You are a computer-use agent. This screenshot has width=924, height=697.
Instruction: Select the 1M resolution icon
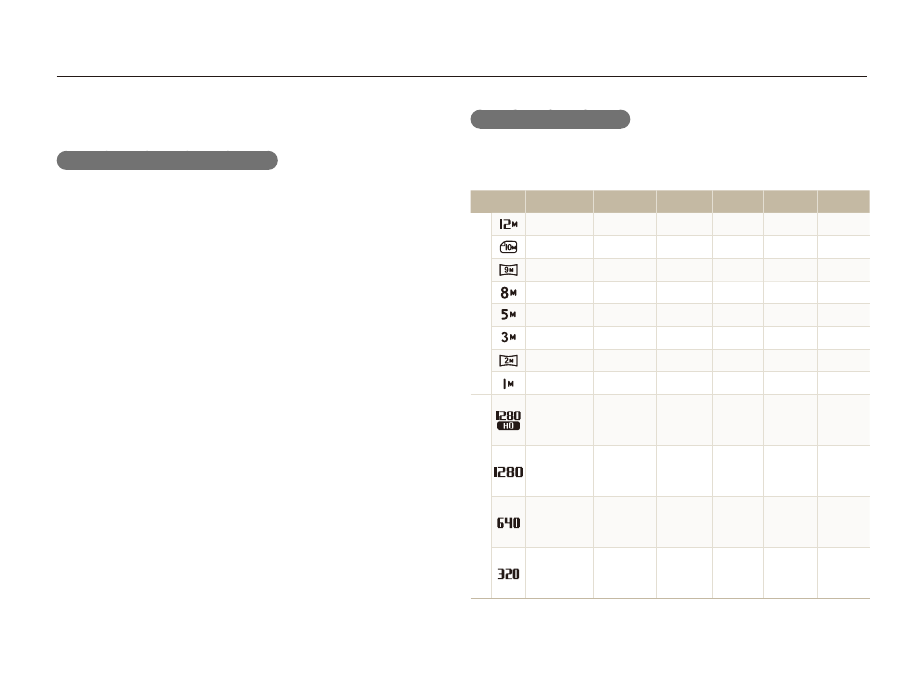(508, 384)
